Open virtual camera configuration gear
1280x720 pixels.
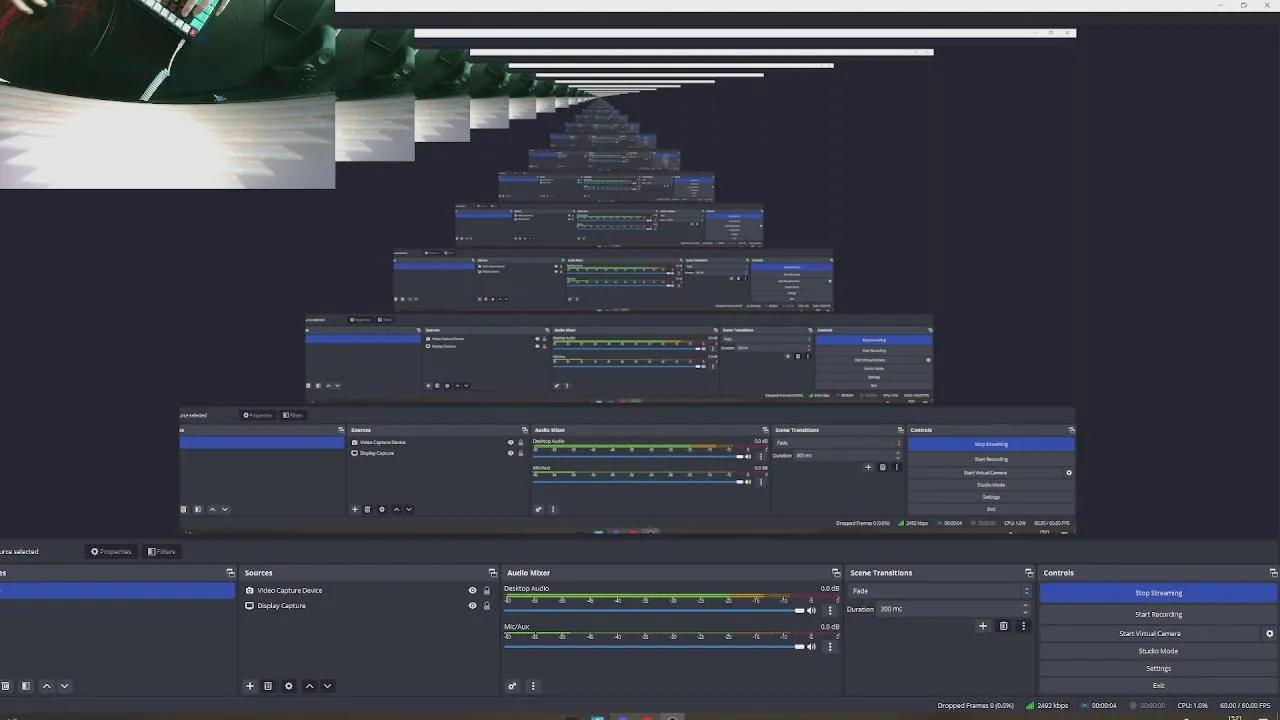(x=1270, y=633)
